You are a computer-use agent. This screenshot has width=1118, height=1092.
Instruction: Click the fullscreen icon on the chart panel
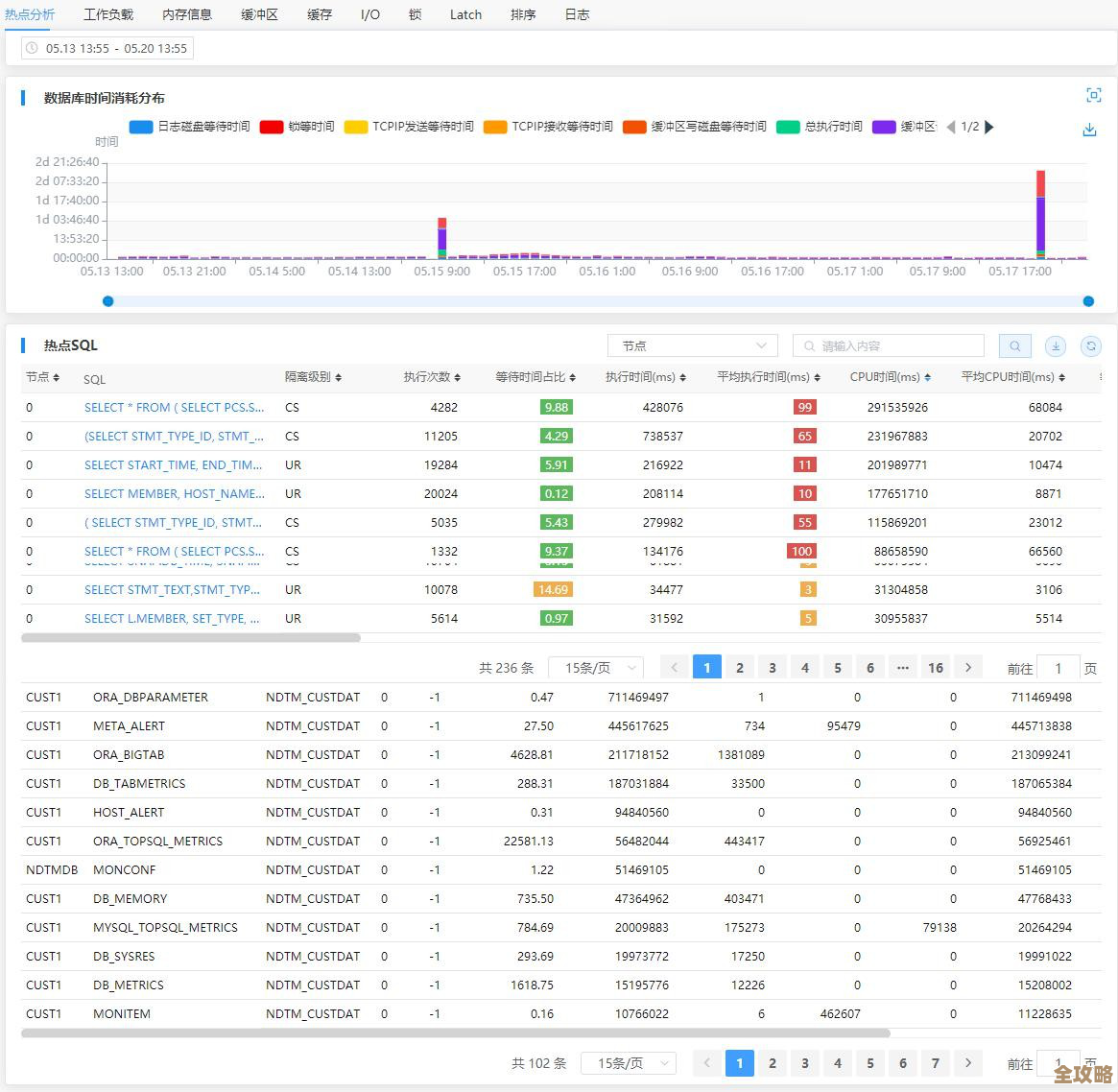1093,95
